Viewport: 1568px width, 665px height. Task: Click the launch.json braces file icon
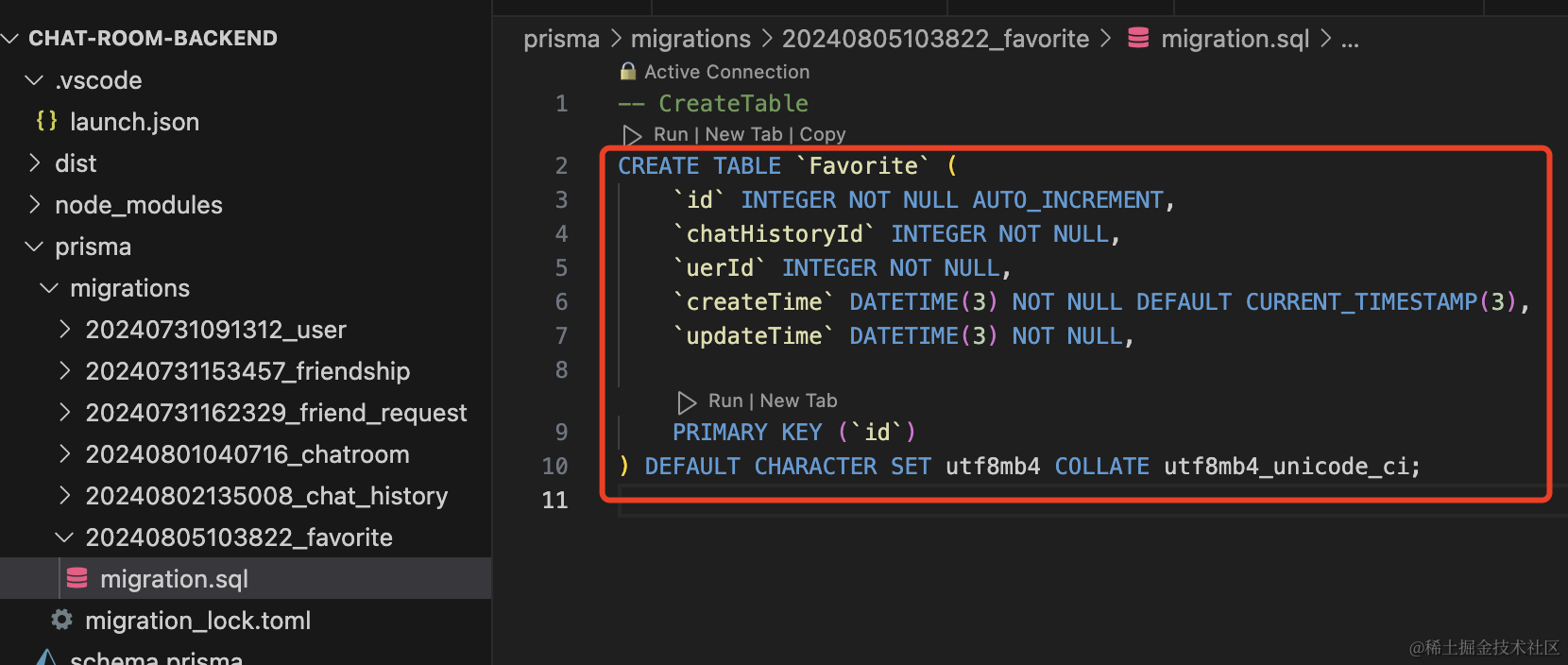46,121
